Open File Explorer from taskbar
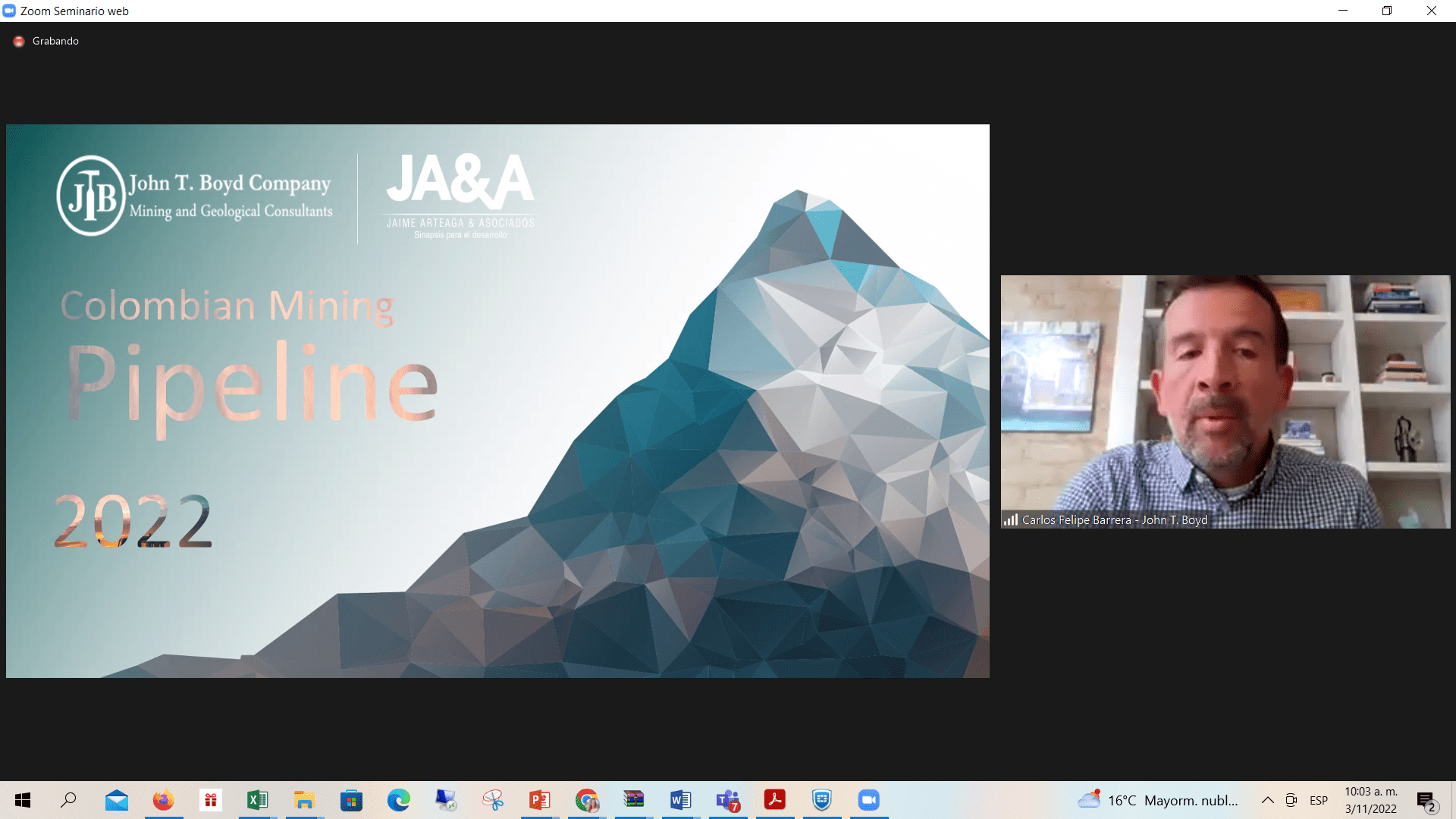This screenshot has height=819, width=1456. (304, 800)
